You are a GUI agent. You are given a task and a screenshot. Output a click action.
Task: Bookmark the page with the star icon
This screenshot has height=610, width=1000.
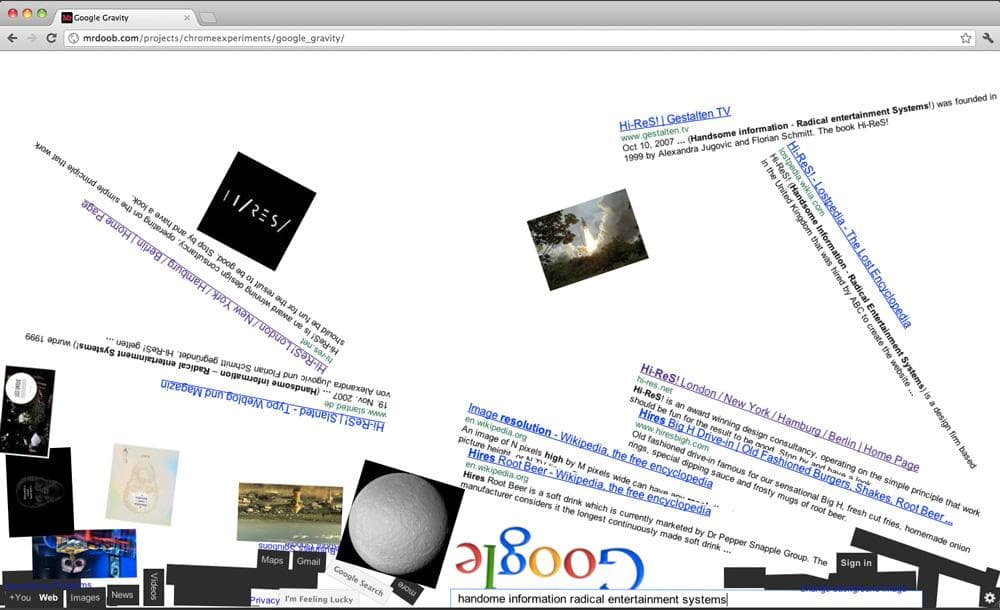coord(965,38)
